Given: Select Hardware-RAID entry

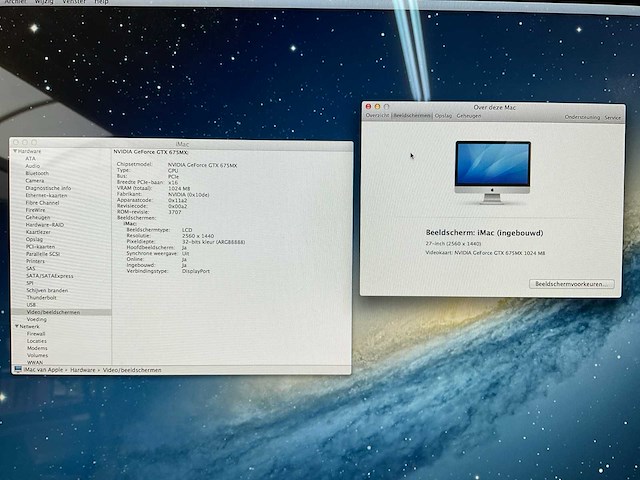Looking at the screenshot, I should pyautogui.click(x=45, y=224).
